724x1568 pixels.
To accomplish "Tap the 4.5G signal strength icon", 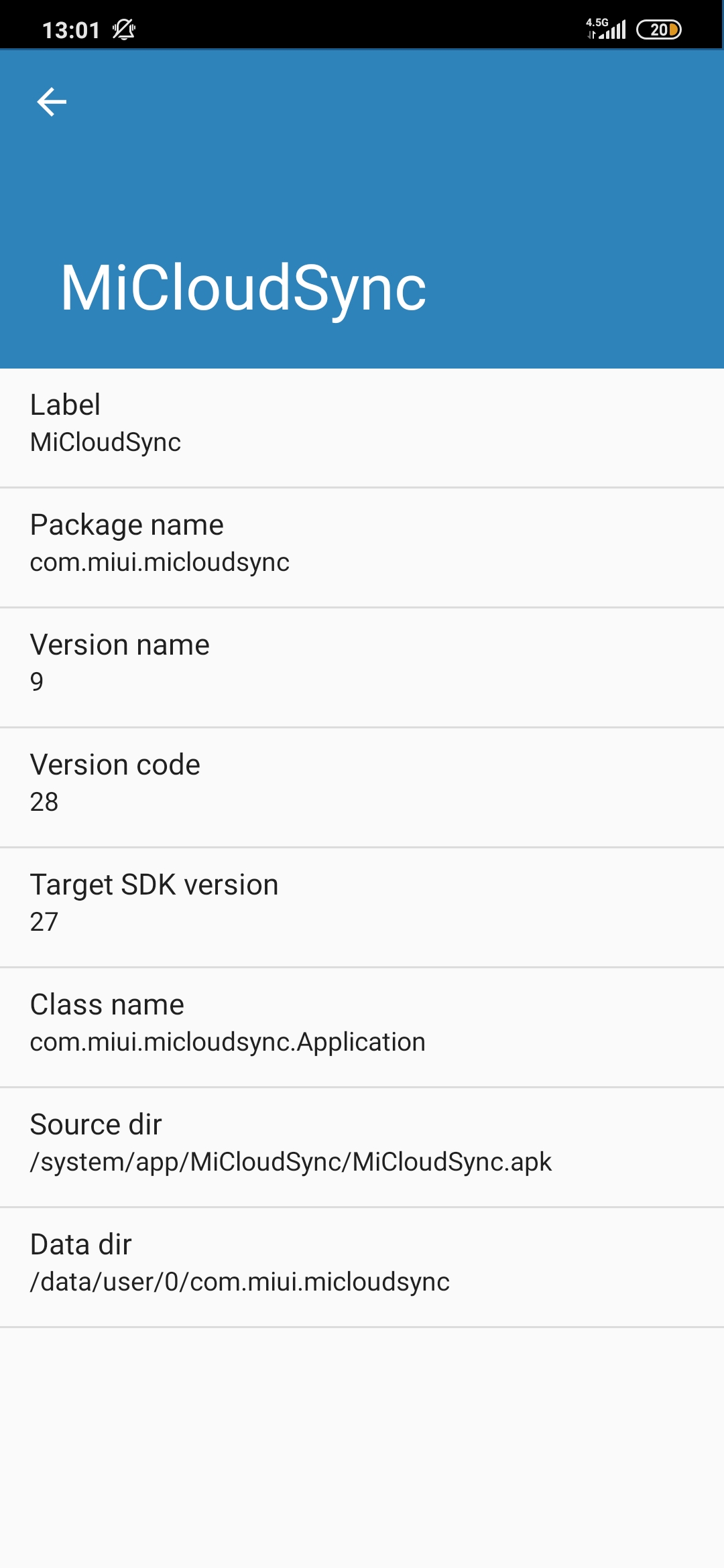I will click(606, 29).
